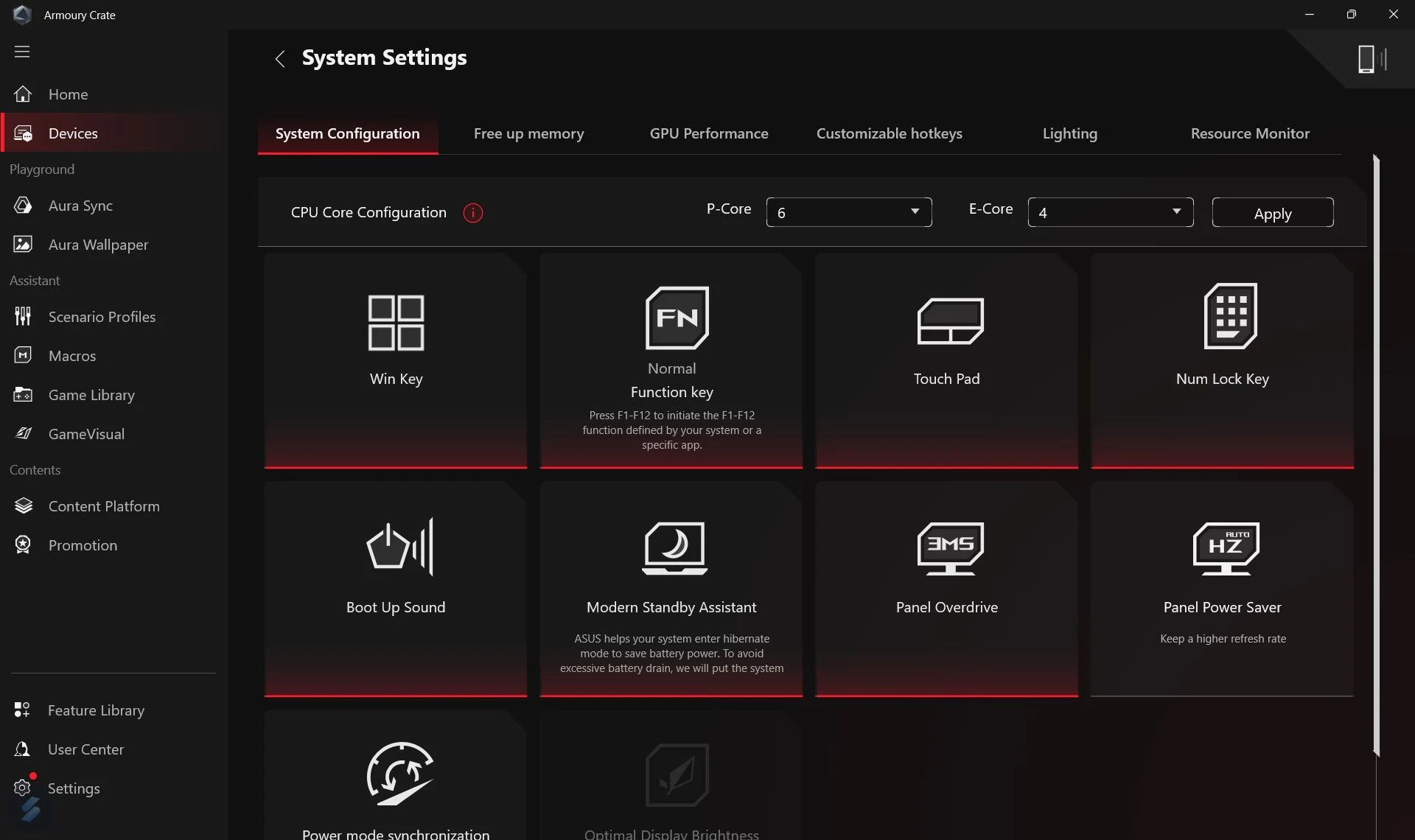Click the Optimal Display Brightness tile

[x=671, y=775]
